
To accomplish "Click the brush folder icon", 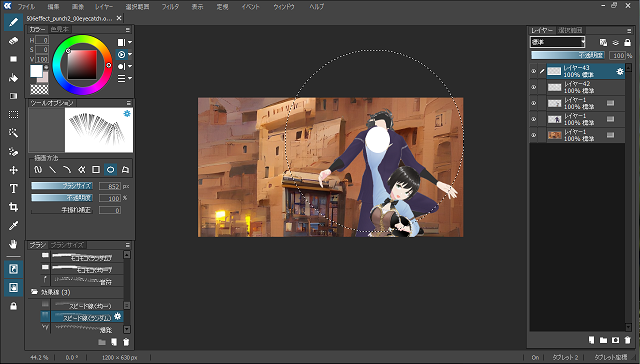I will [102, 342].
